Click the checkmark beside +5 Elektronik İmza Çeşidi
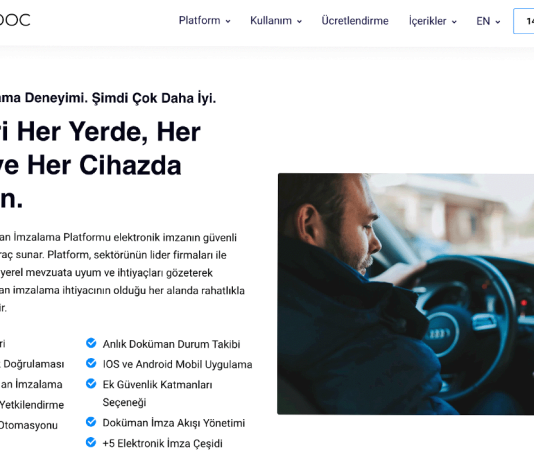The width and height of the screenshot is (534, 462). point(91,442)
